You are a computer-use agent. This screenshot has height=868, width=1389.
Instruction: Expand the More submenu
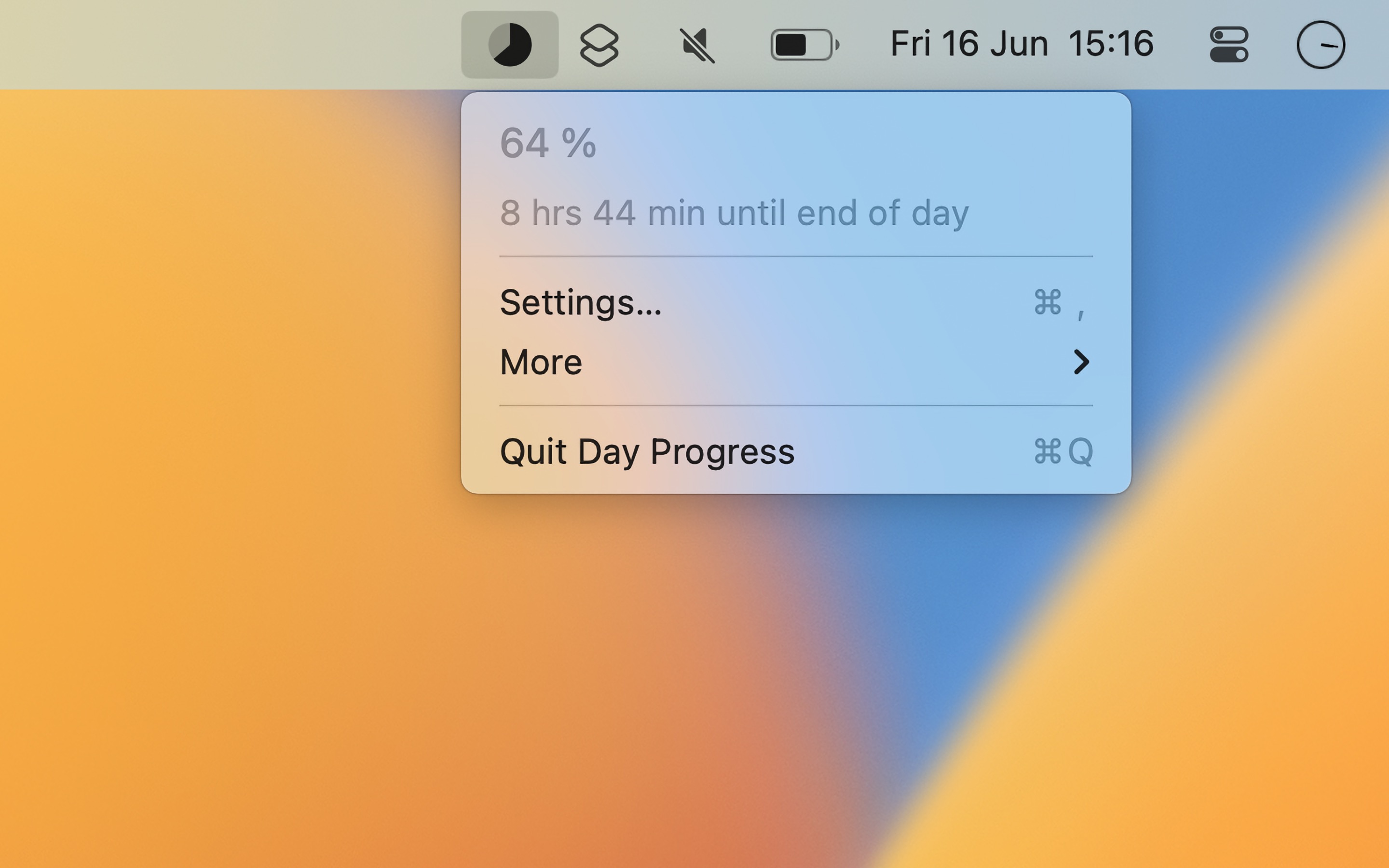coord(540,362)
